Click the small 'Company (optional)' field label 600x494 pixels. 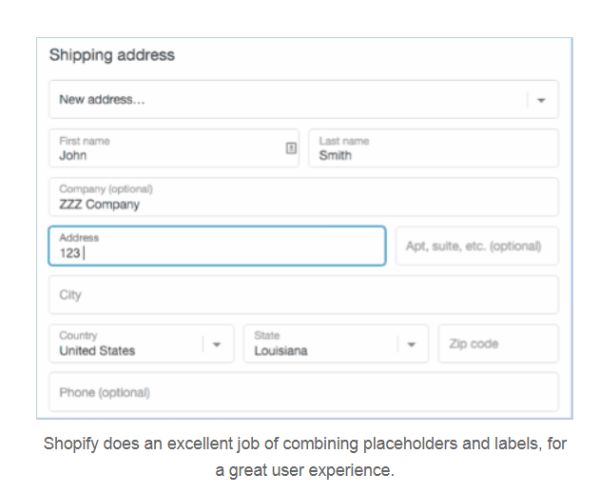tap(106, 189)
